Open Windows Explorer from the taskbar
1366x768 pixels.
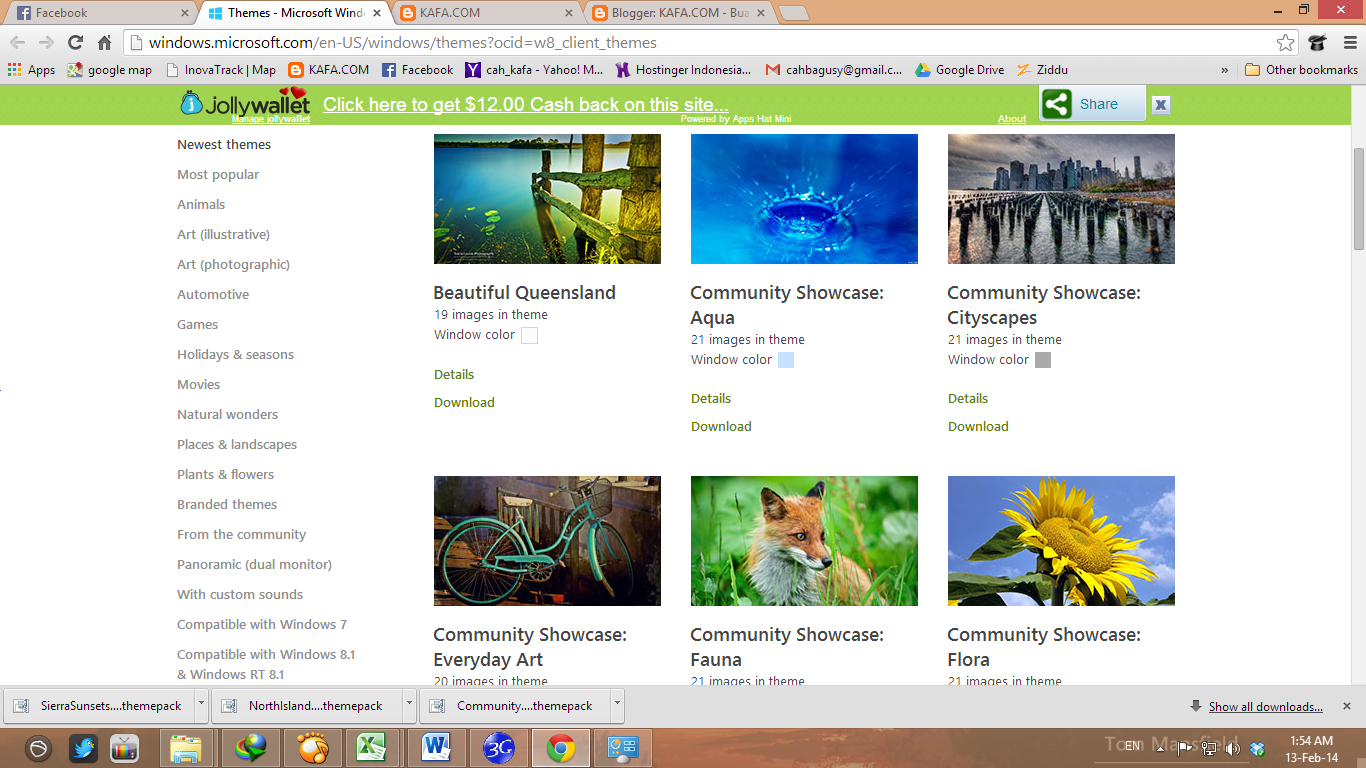coord(185,748)
